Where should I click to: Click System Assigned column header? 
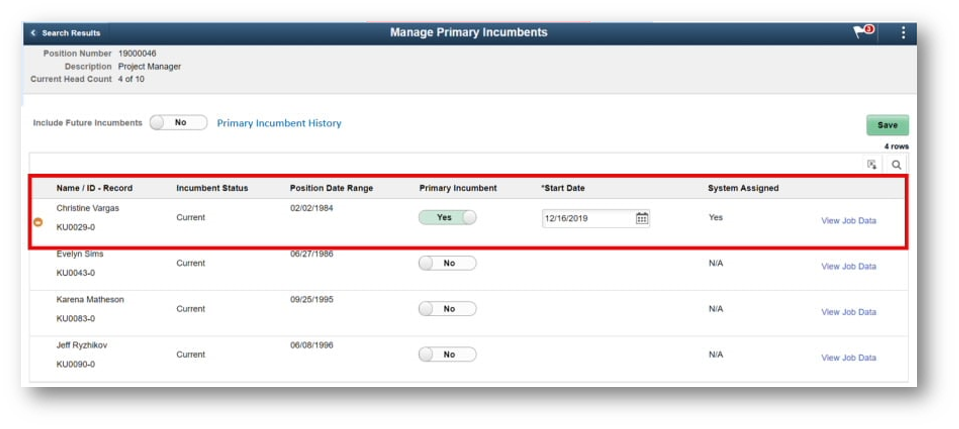(743, 188)
